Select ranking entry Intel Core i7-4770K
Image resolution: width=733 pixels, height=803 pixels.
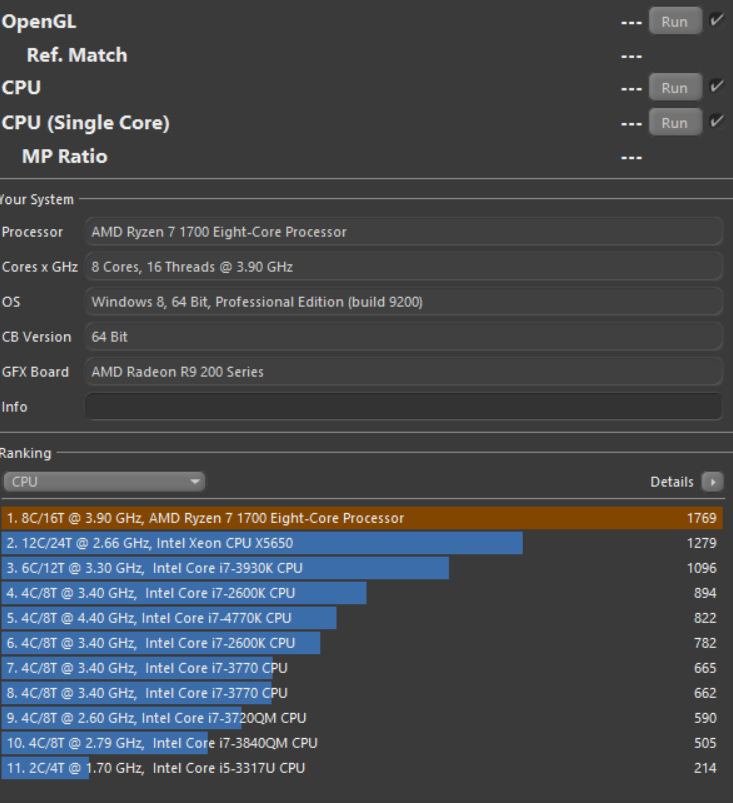click(x=362, y=618)
